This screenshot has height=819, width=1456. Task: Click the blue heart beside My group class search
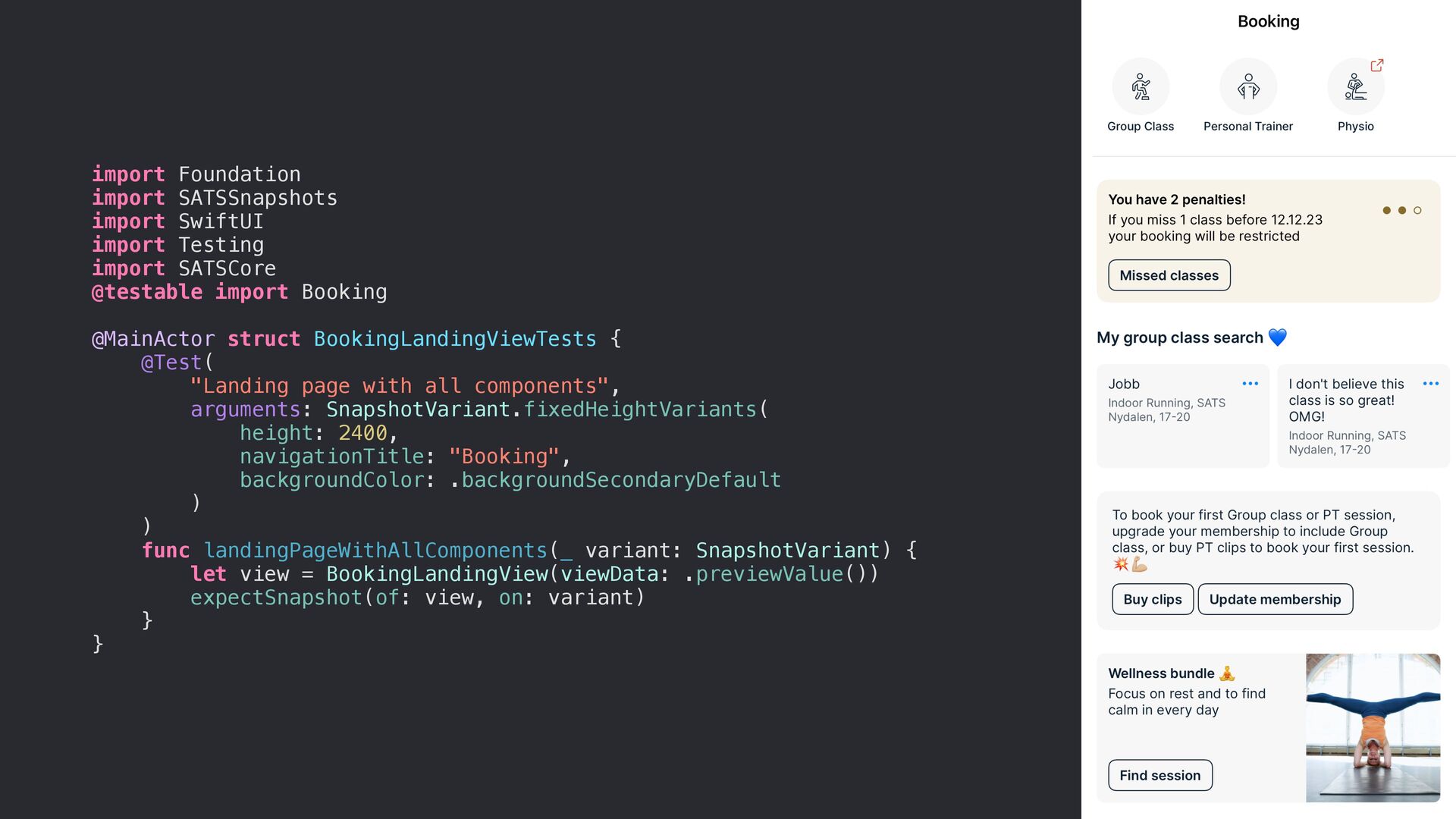tap(1278, 337)
